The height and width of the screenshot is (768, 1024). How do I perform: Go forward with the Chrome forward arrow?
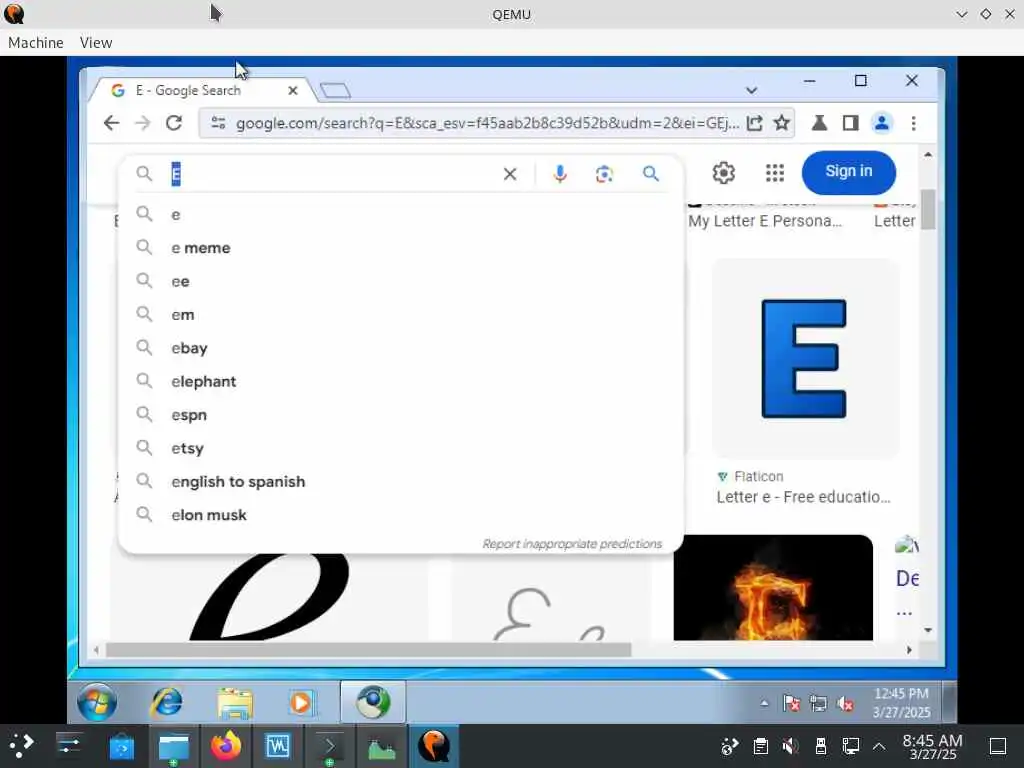pyautogui.click(x=142, y=123)
